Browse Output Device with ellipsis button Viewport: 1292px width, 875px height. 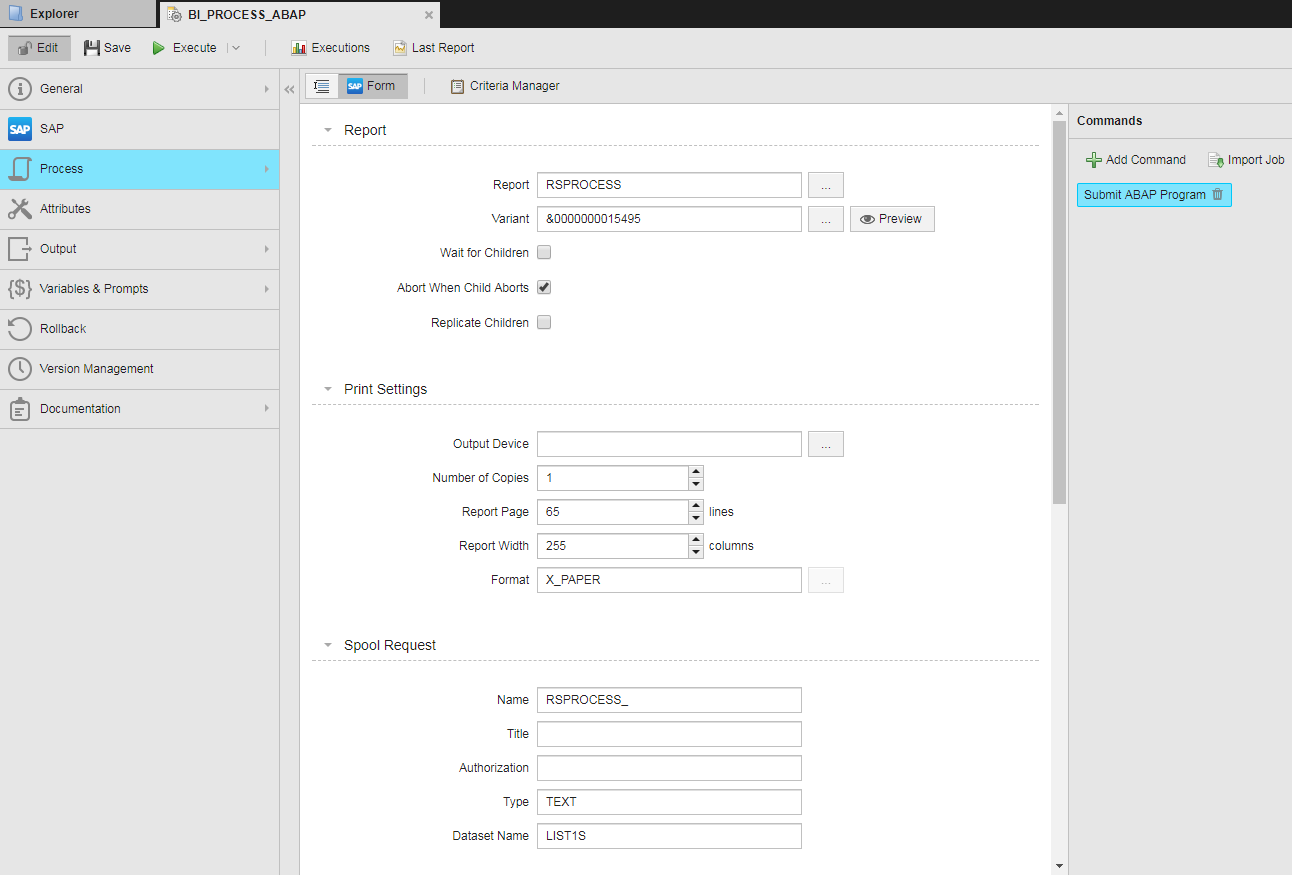coord(826,444)
